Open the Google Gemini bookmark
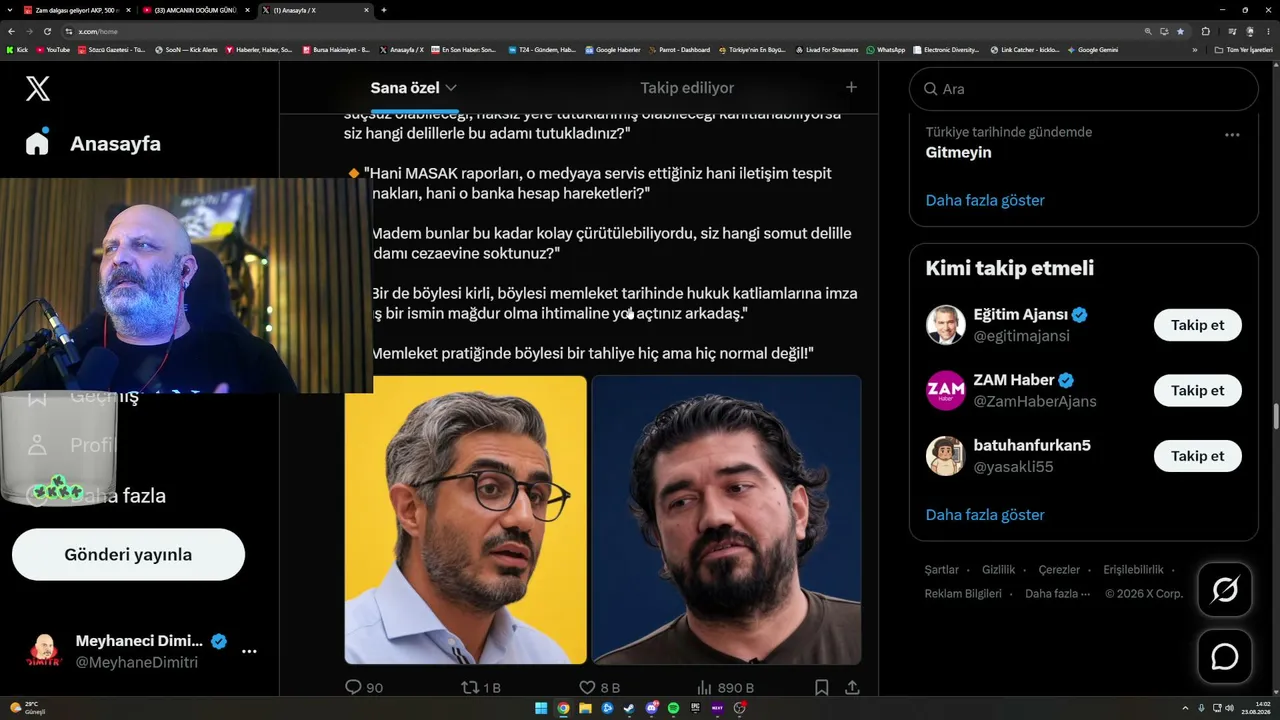The height and width of the screenshot is (720, 1280). point(1093,50)
